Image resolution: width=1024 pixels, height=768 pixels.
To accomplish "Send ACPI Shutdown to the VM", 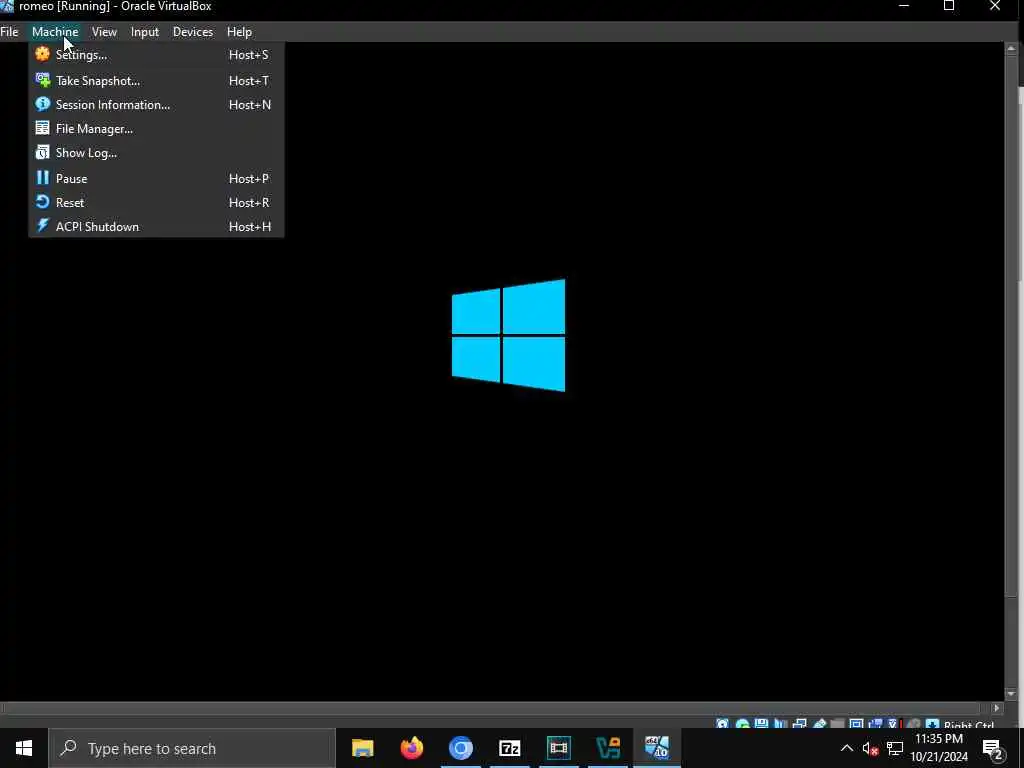I will 155,227.
